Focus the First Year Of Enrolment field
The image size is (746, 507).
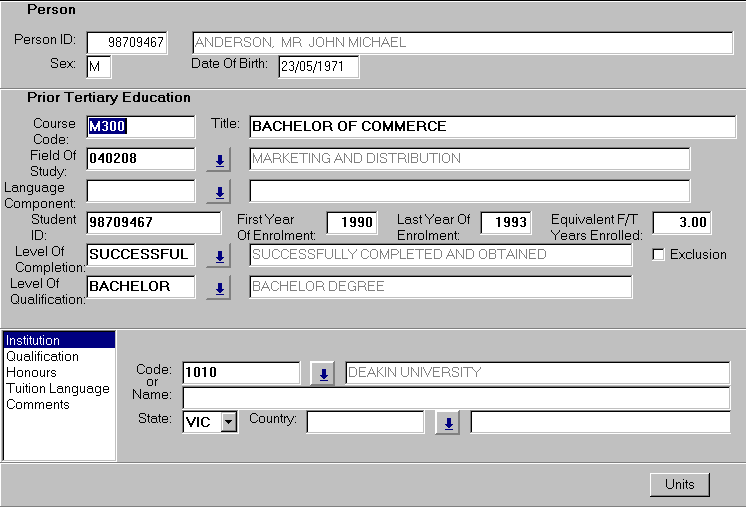(352, 223)
